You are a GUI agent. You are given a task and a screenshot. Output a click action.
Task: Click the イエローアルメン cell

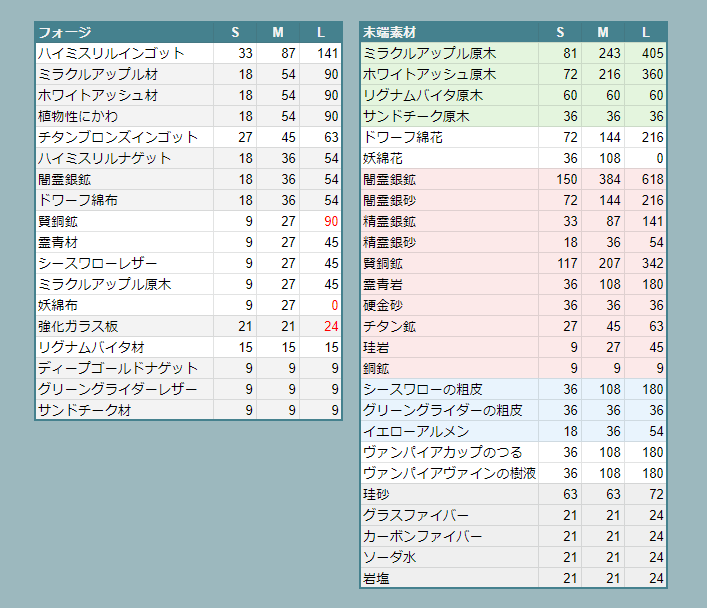click(x=450, y=431)
